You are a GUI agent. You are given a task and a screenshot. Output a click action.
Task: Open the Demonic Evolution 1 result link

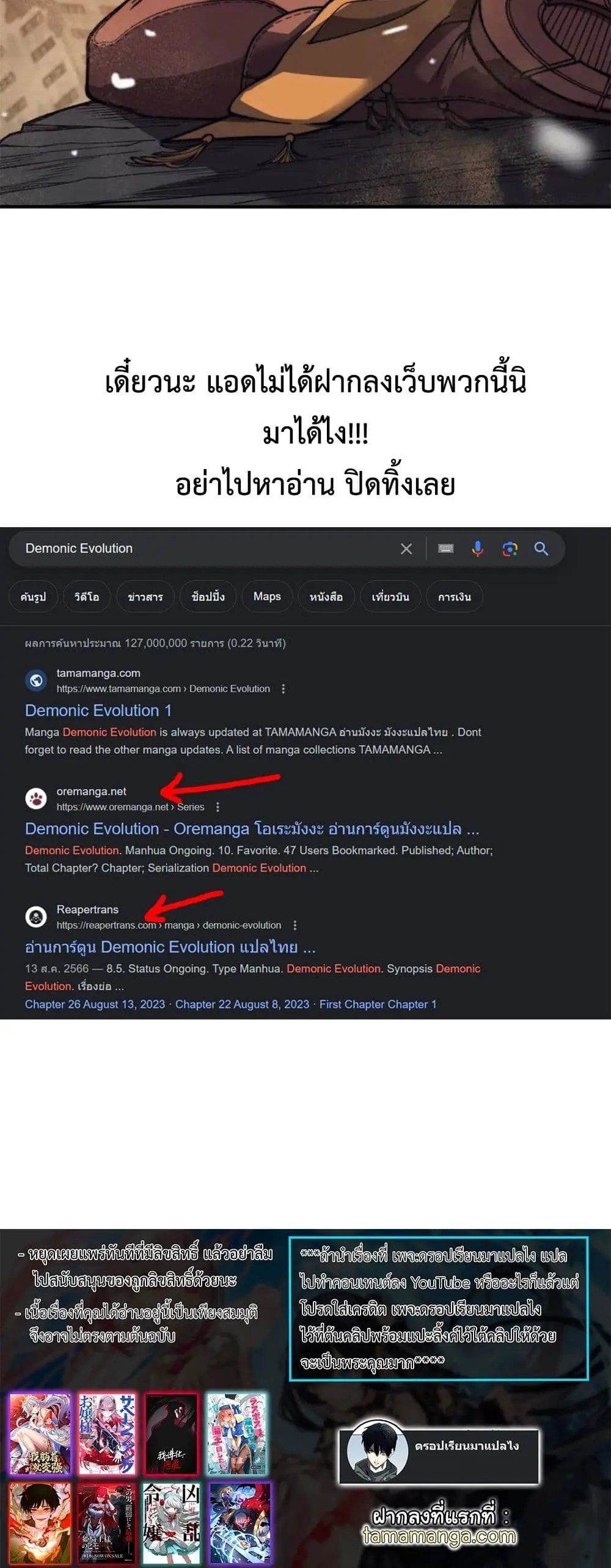point(98,710)
